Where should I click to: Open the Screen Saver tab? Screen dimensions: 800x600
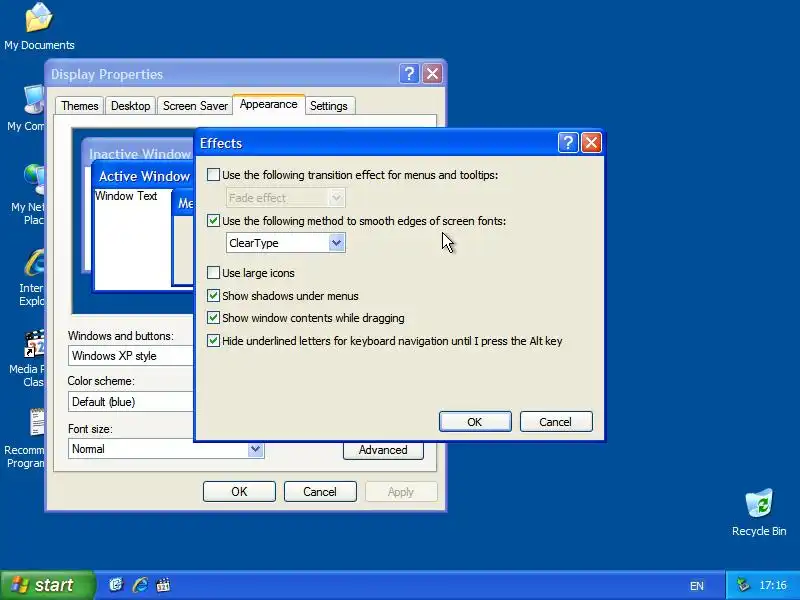pos(195,106)
